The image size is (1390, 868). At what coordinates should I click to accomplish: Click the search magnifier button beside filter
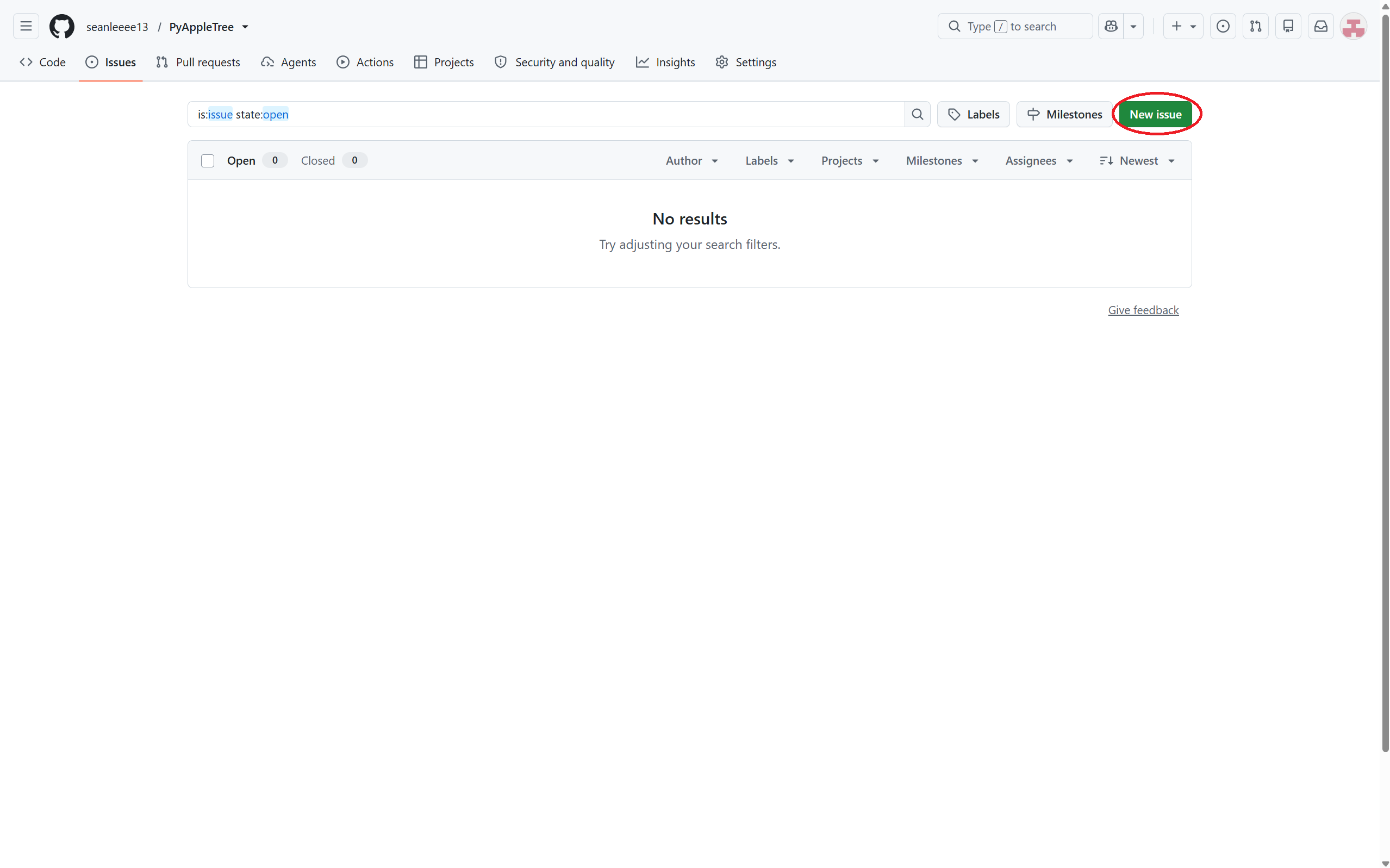pyautogui.click(x=917, y=114)
